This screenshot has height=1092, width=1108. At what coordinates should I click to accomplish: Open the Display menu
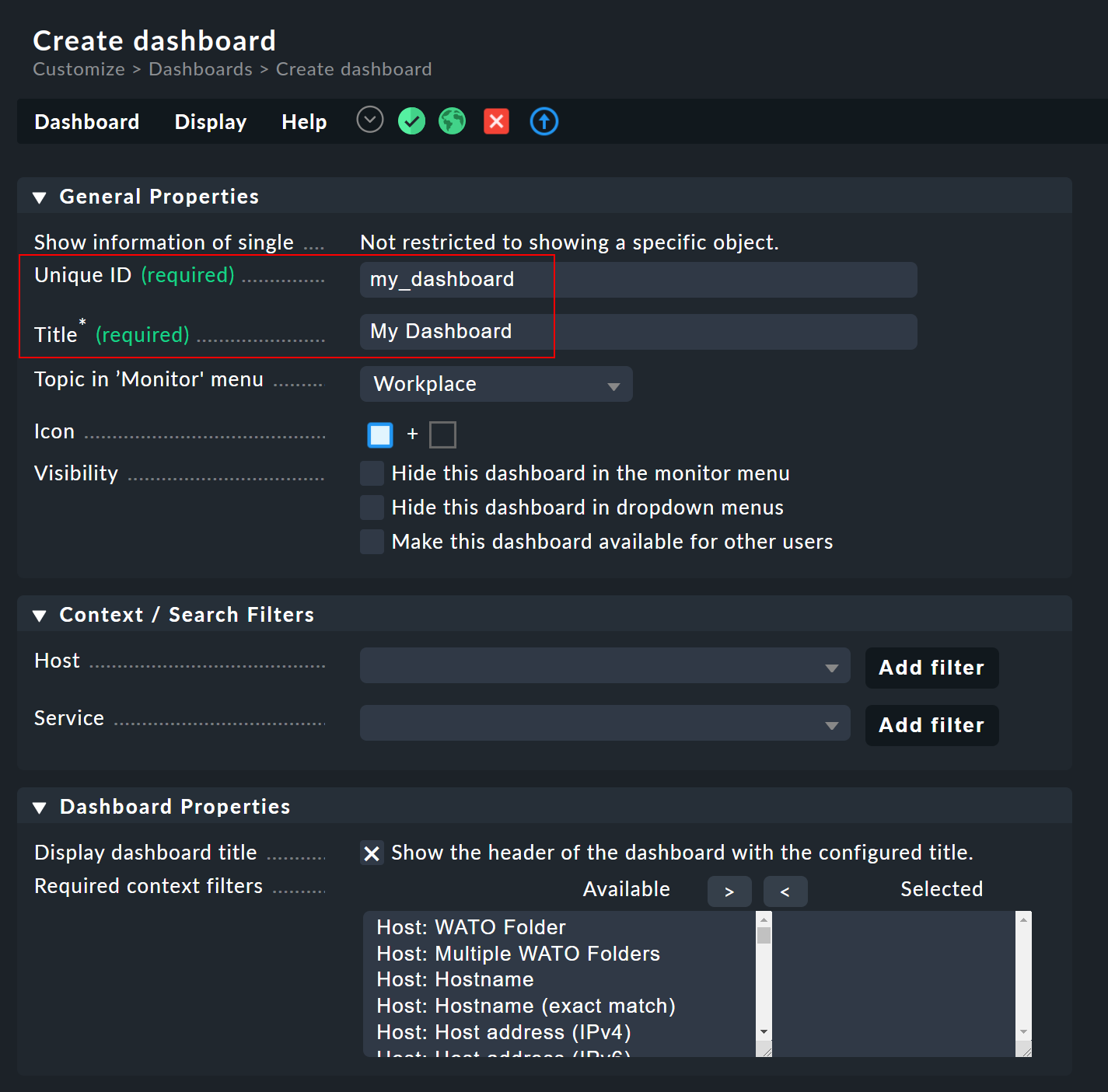coord(211,122)
